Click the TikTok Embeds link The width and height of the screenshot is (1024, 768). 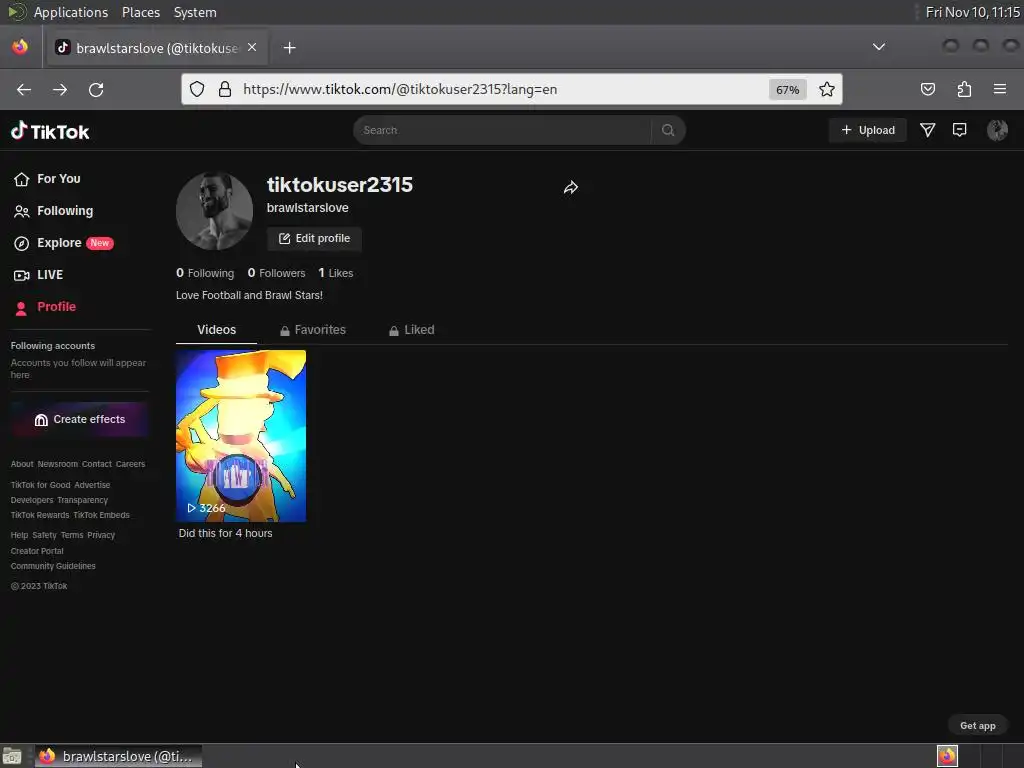click(x=101, y=515)
